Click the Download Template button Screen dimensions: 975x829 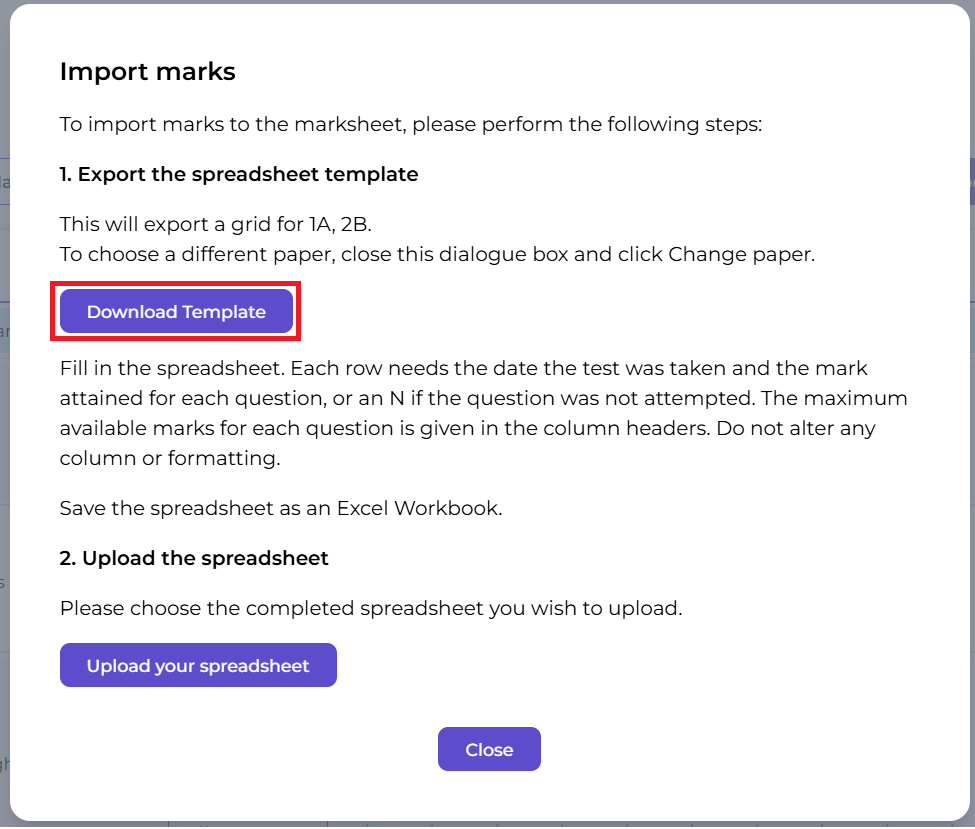point(176,312)
